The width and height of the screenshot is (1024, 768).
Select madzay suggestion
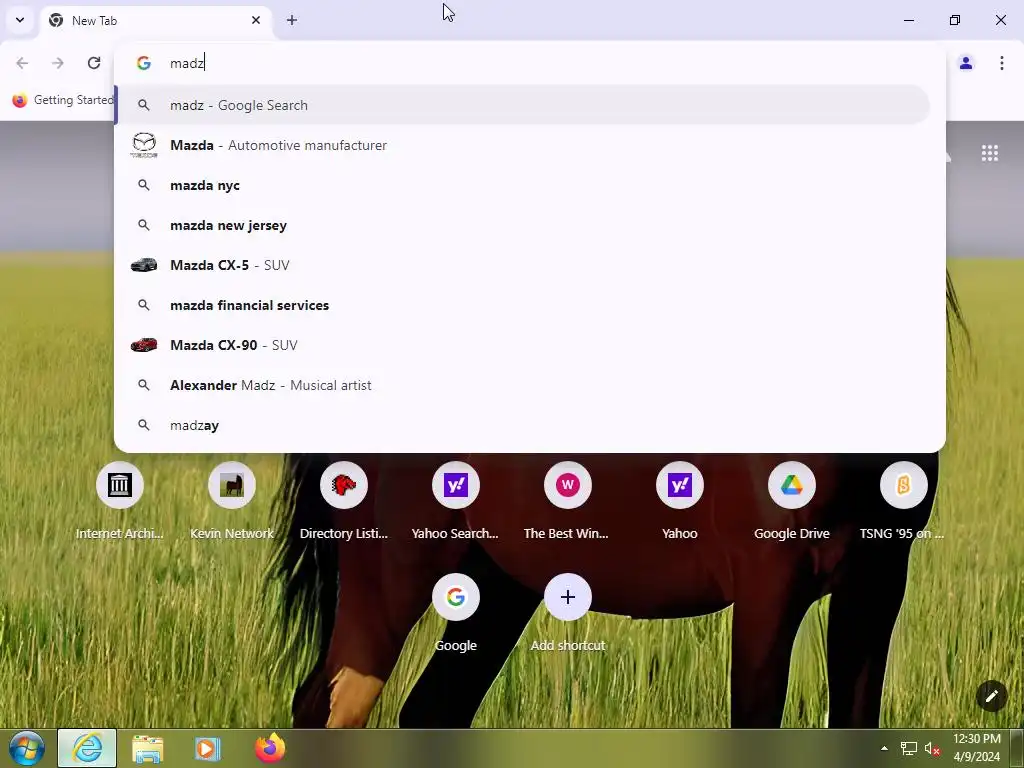tap(522, 425)
